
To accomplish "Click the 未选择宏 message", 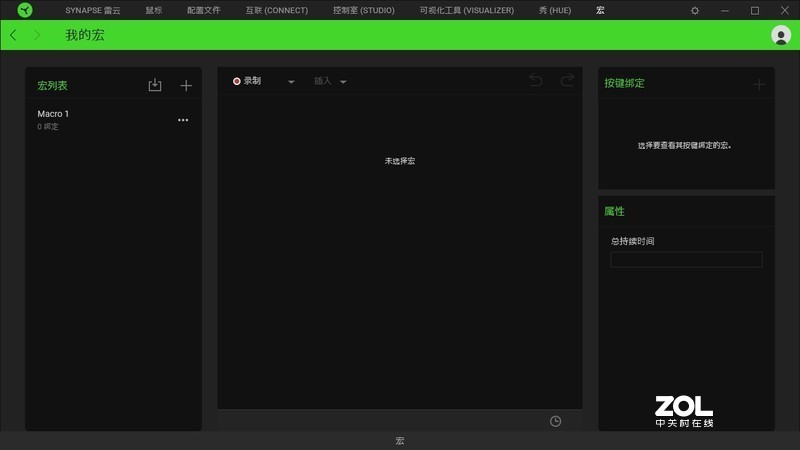I will point(399,161).
